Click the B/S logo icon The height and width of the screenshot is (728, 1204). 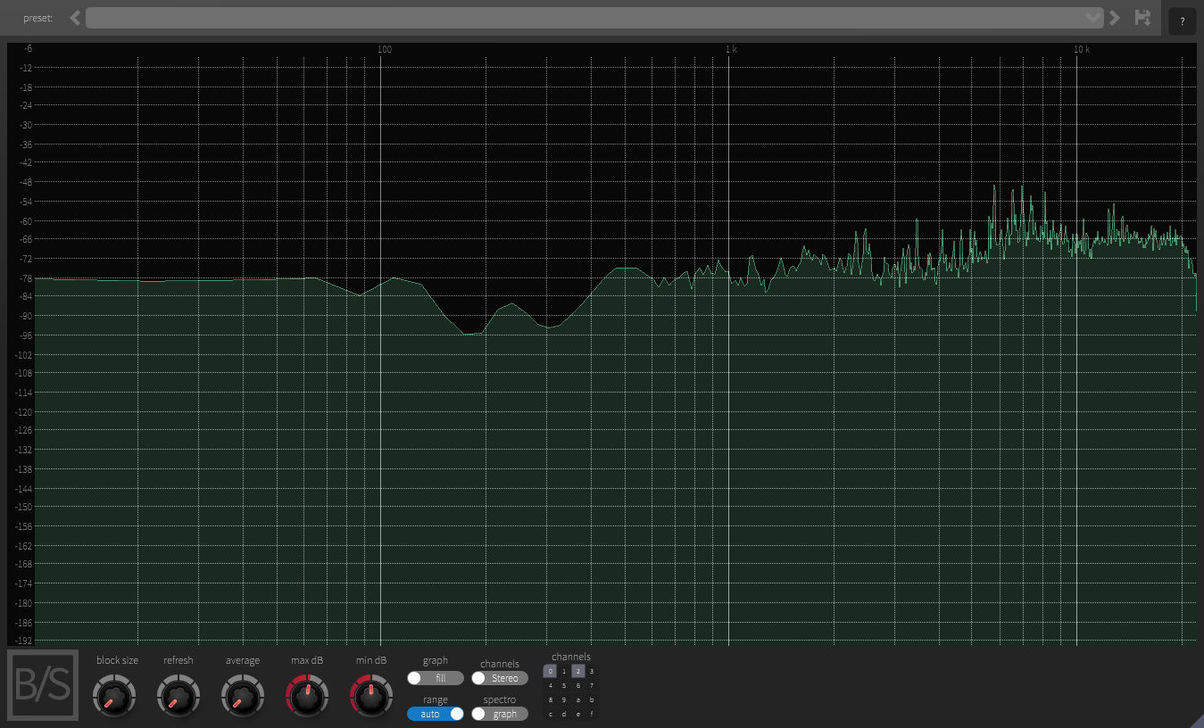click(x=43, y=685)
